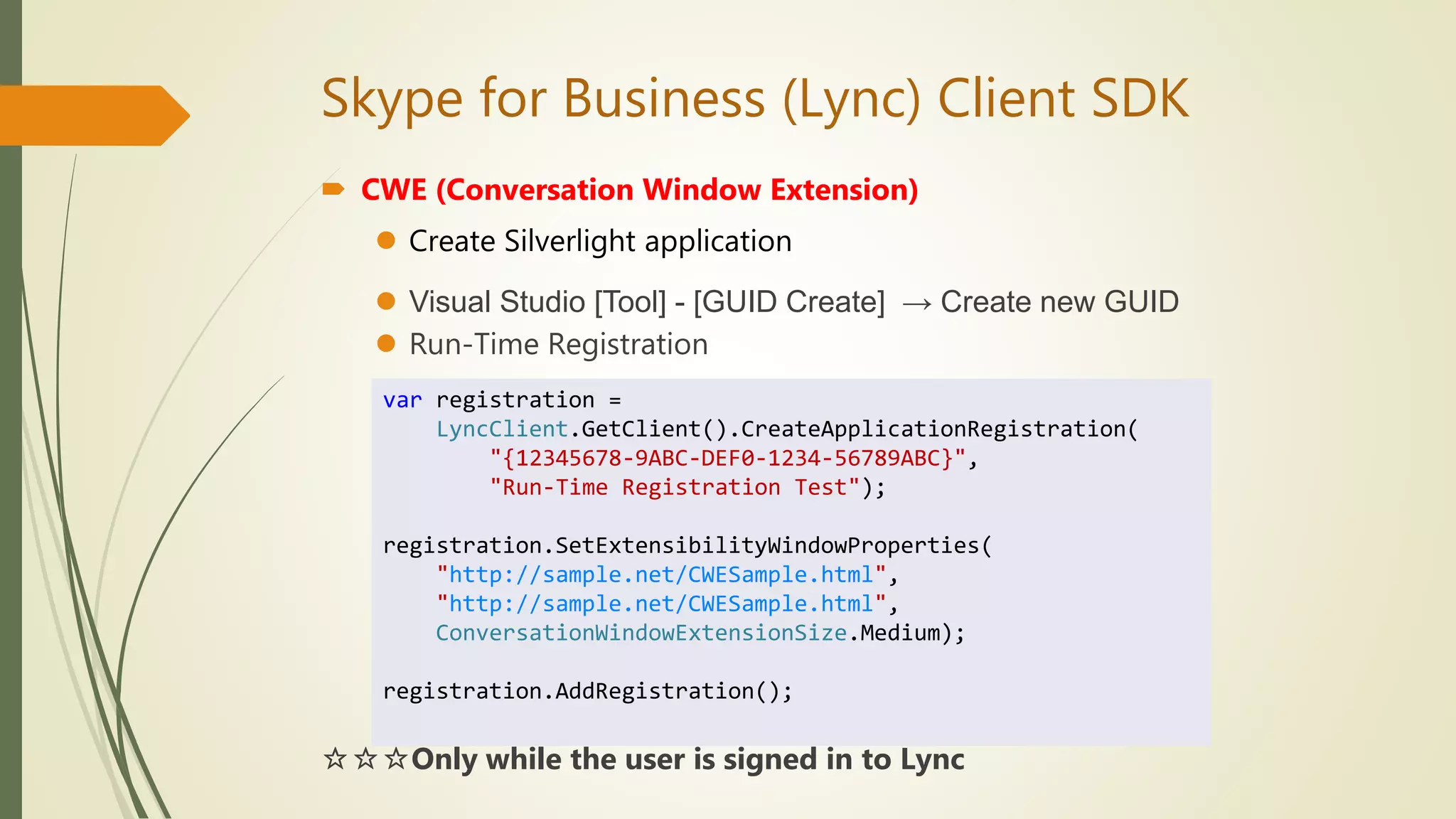The height and width of the screenshot is (819, 1456).
Task: Click the bullet 'Create Silverlight application'
Action: point(600,242)
